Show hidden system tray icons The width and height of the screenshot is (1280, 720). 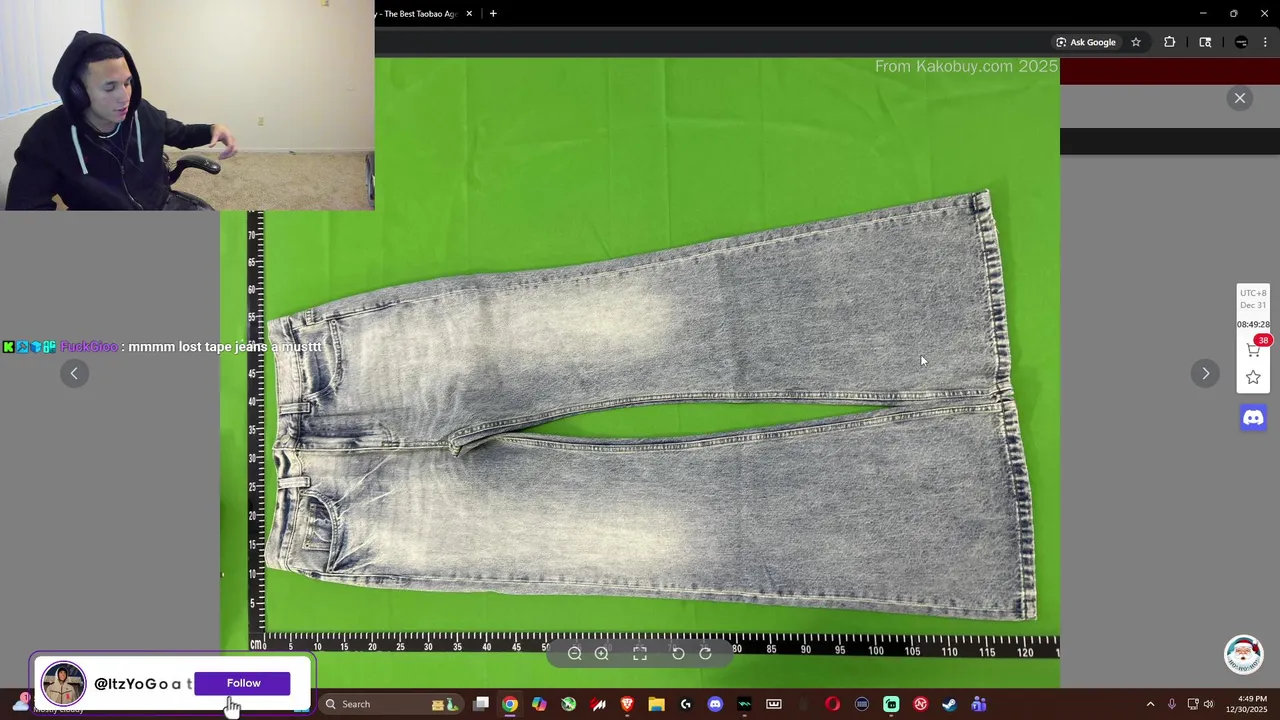point(1150,704)
